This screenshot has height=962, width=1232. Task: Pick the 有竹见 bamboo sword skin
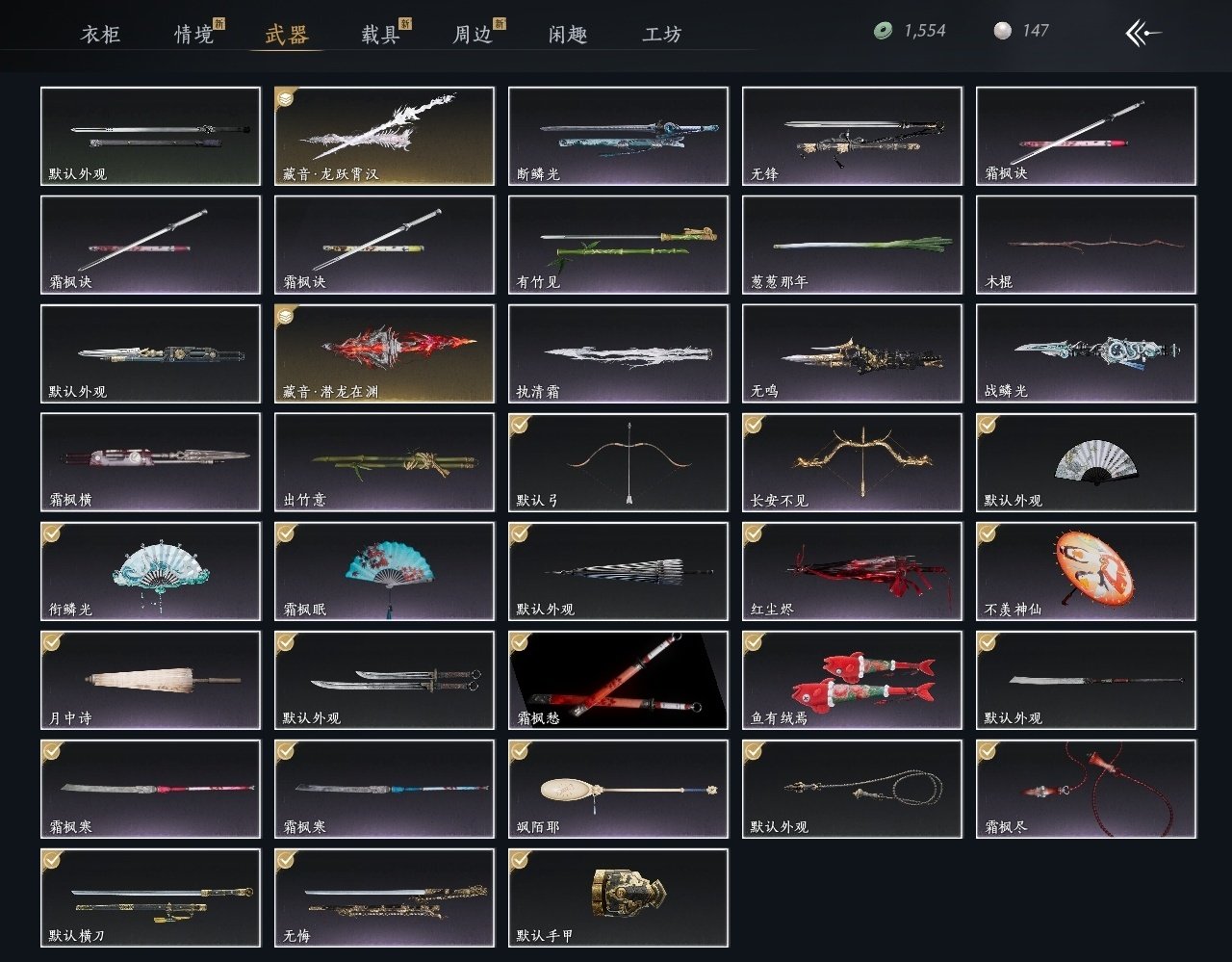[618, 245]
